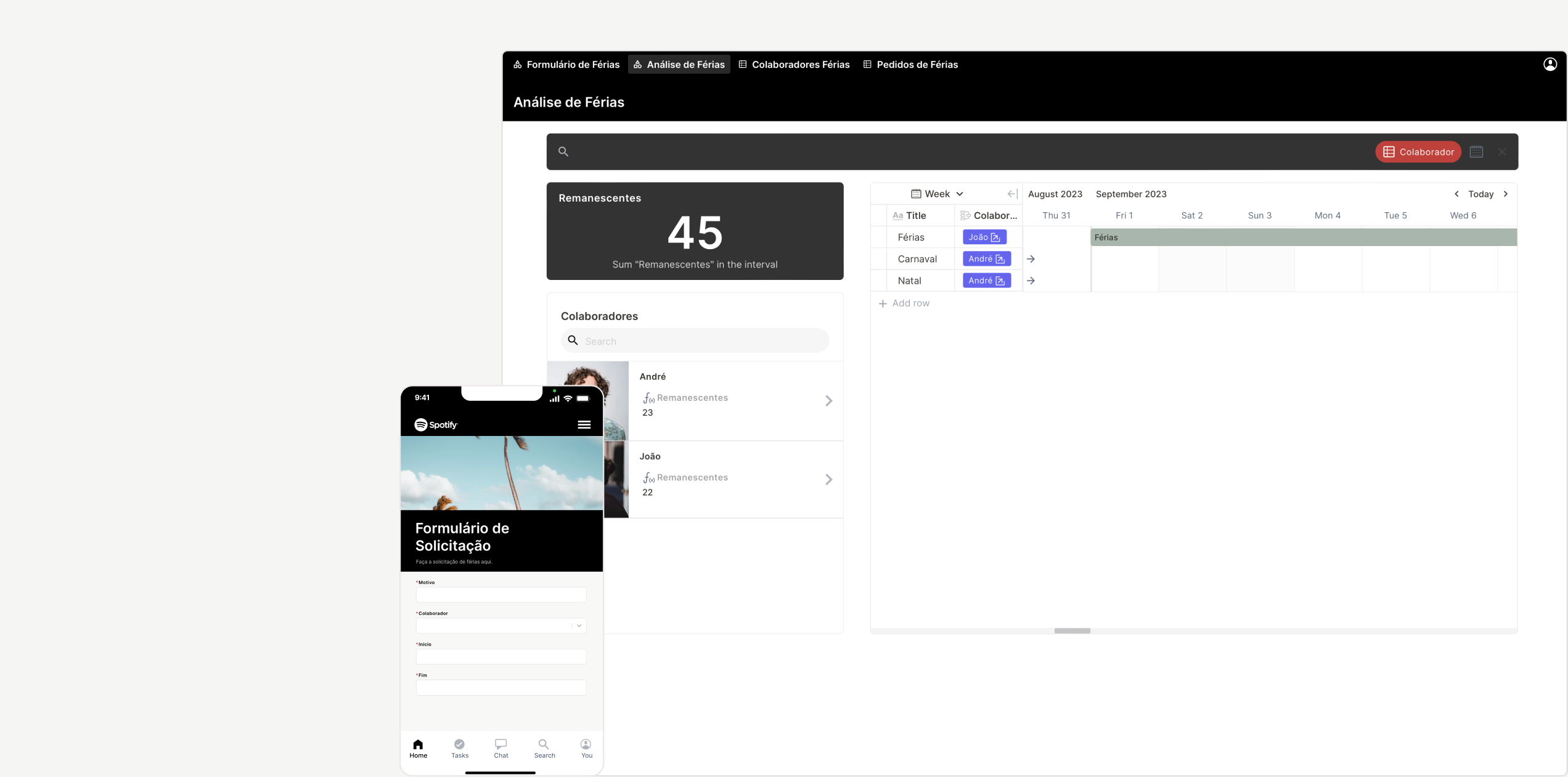Open the hamburger menu in mobile preview

point(584,424)
